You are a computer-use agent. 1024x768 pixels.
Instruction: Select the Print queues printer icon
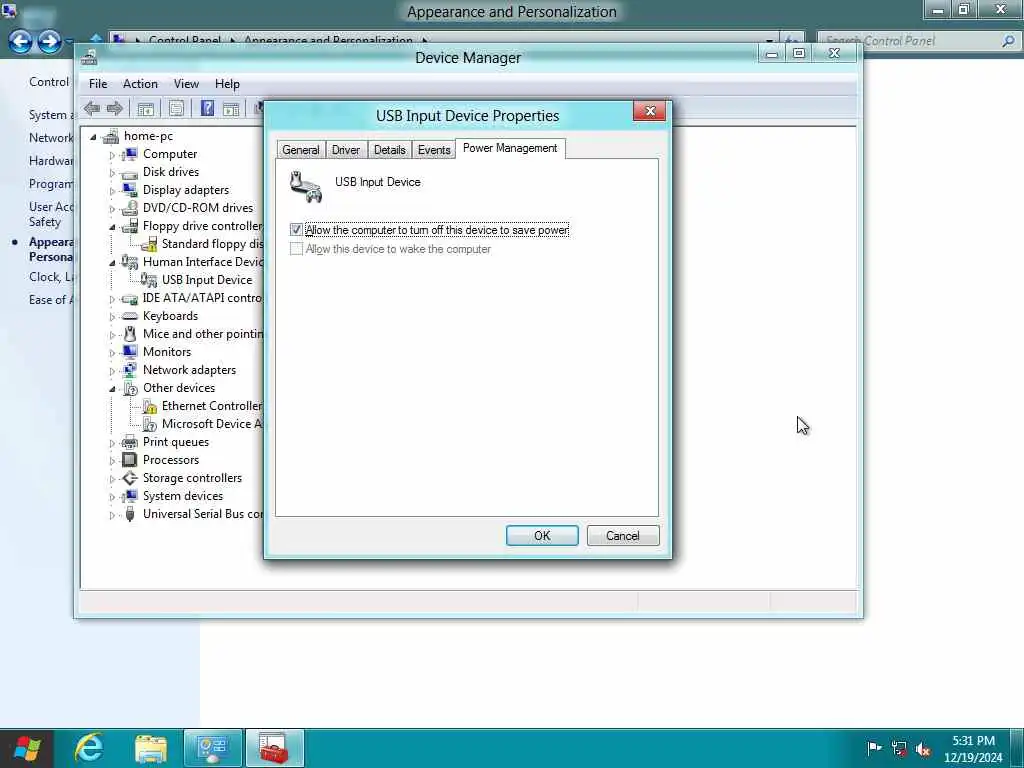point(130,442)
